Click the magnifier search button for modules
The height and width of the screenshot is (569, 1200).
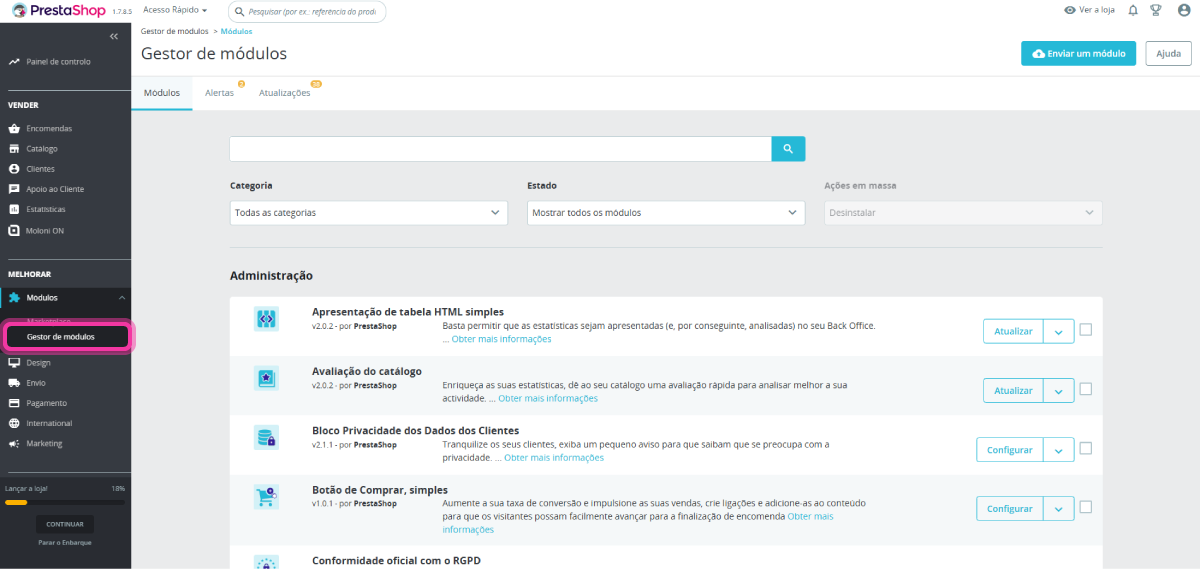tap(788, 149)
